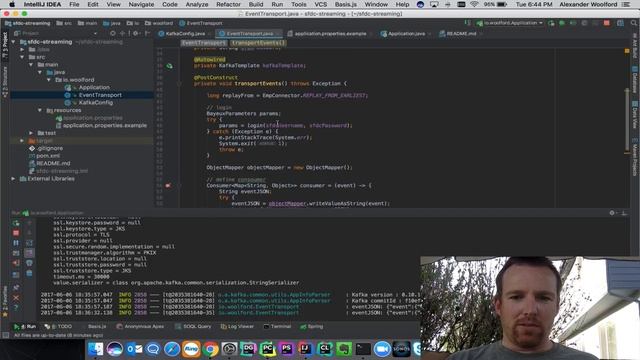Open the Log Viewer tool window button

(238, 327)
